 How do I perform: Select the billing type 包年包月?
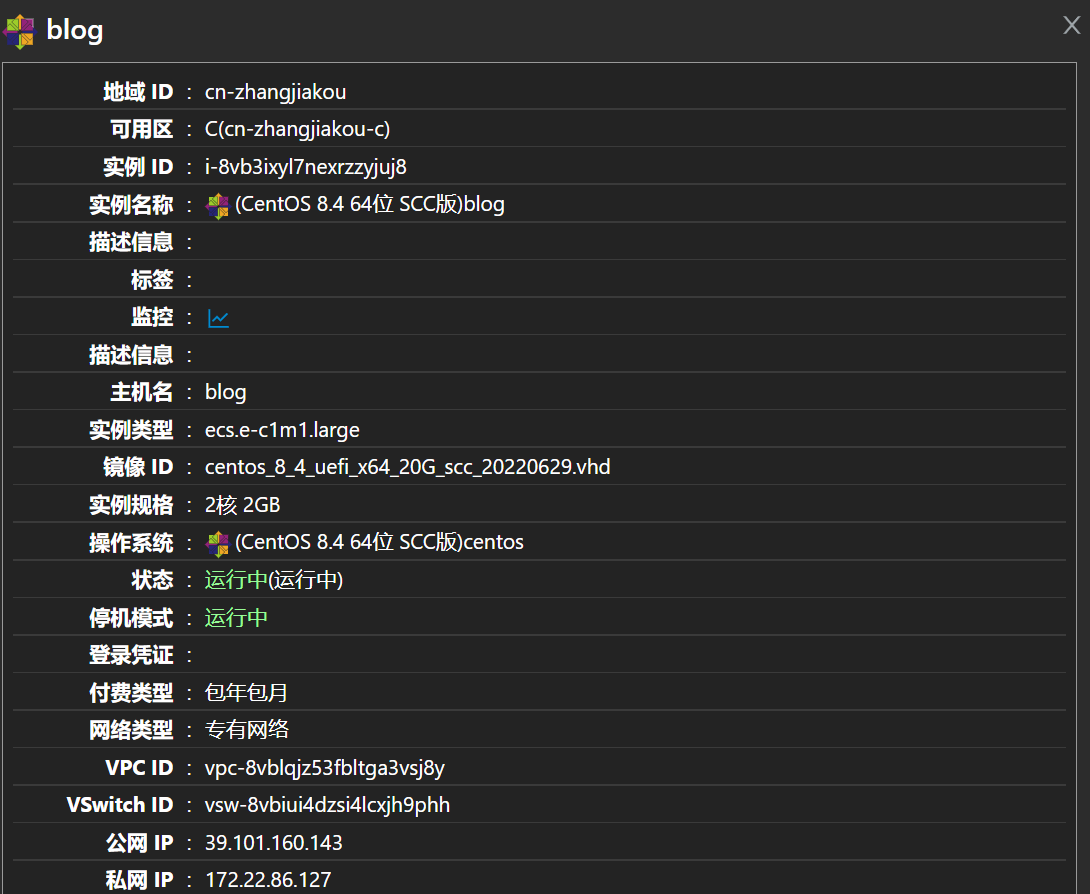point(246,693)
